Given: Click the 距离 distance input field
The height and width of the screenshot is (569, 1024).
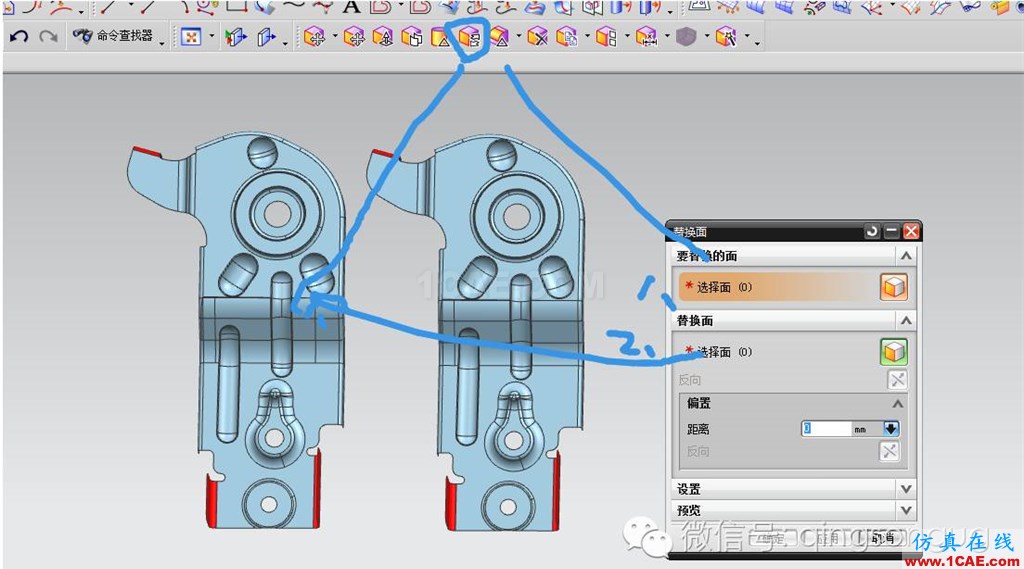Looking at the screenshot, I should pos(826,429).
